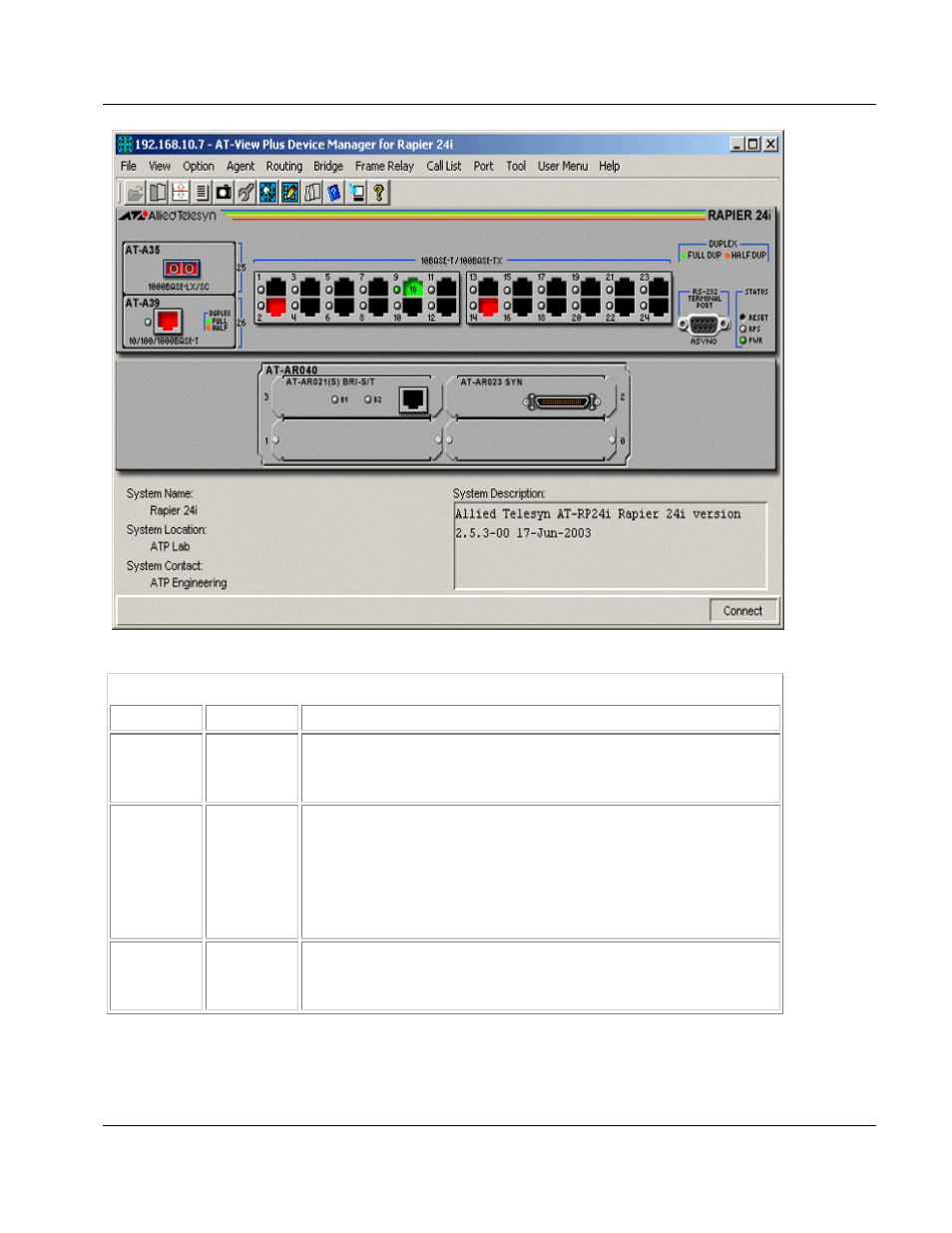Click the Connect button
The image size is (952, 1233).
click(x=743, y=611)
